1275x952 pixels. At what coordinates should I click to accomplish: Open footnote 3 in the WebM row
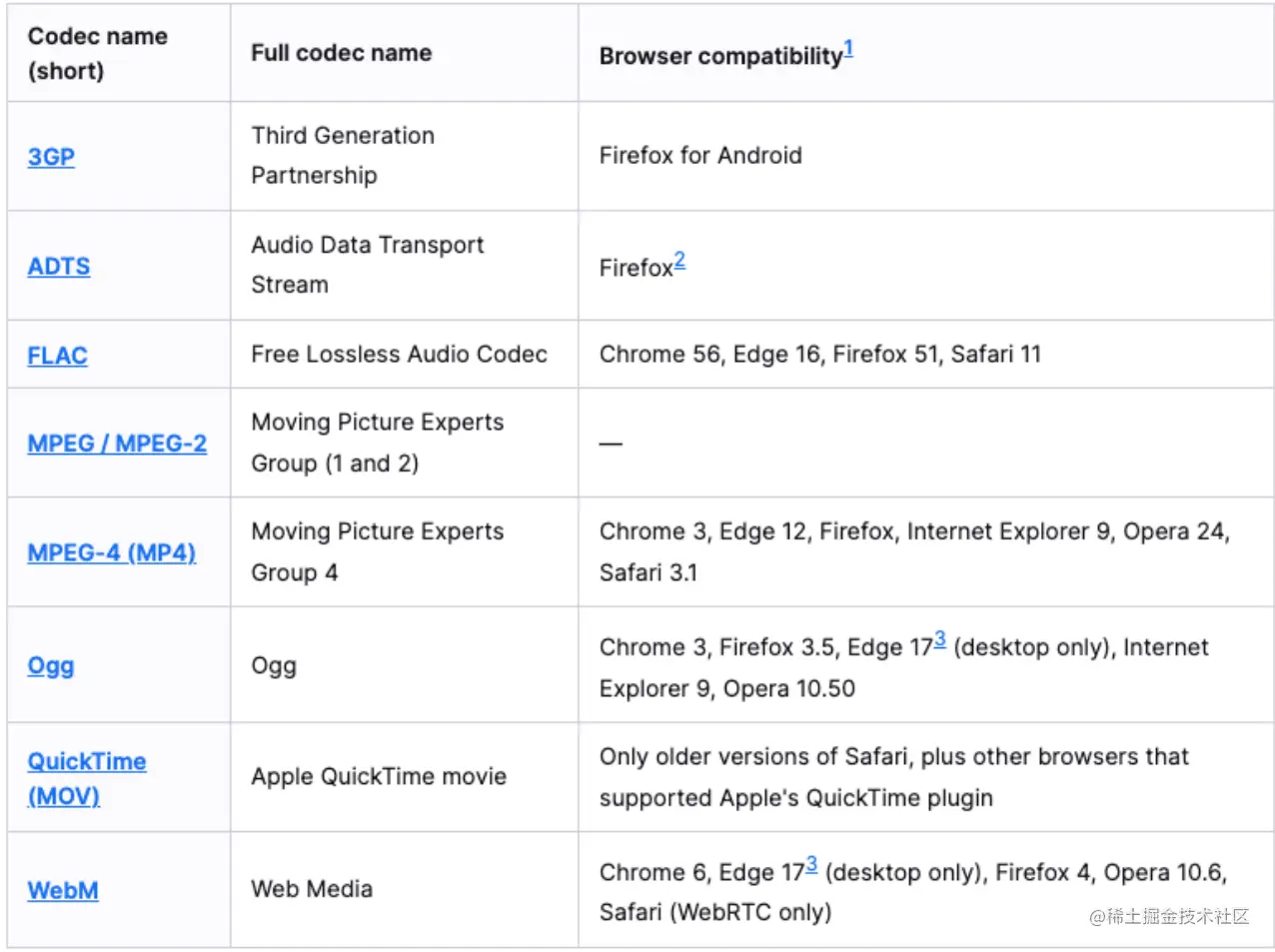pos(811,864)
